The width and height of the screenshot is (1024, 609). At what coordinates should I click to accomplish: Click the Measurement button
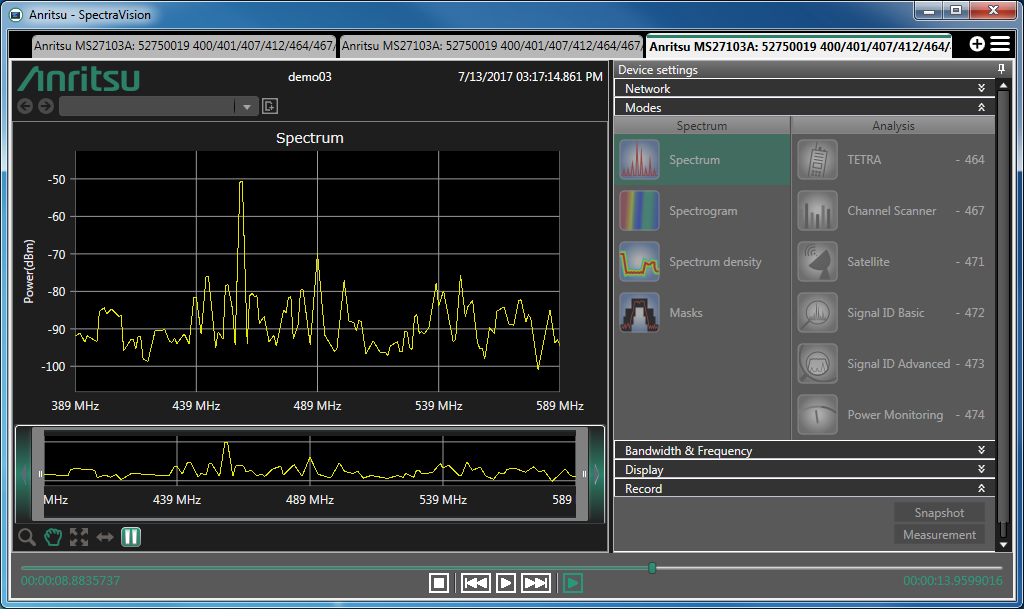pos(939,535)
